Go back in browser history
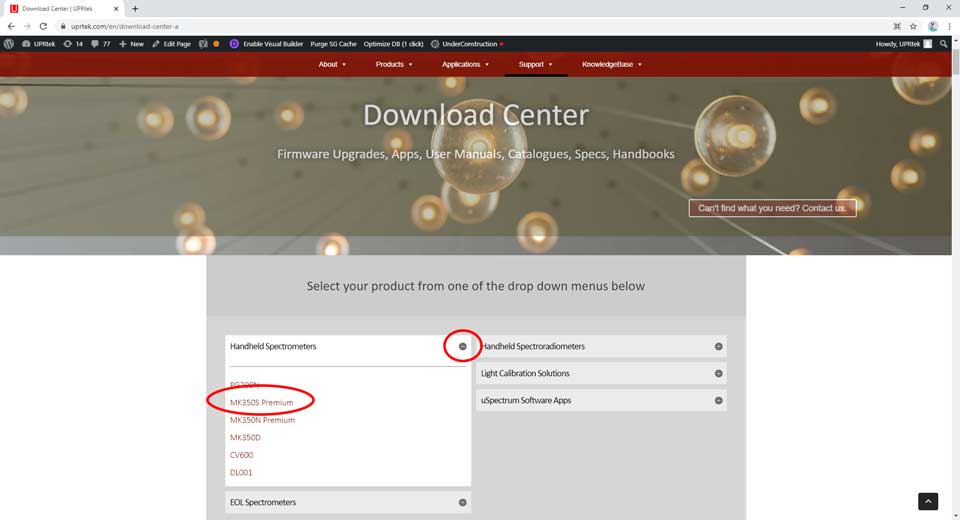 point(11,26)
